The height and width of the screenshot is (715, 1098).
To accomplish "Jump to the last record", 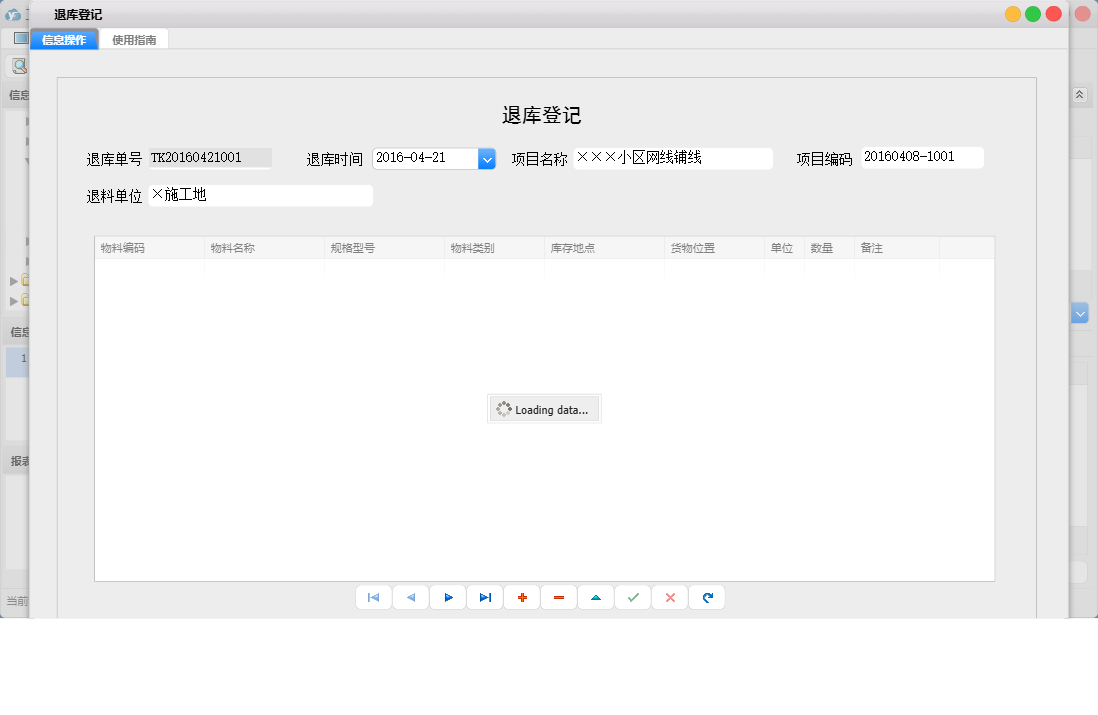I will pos(484,597).
